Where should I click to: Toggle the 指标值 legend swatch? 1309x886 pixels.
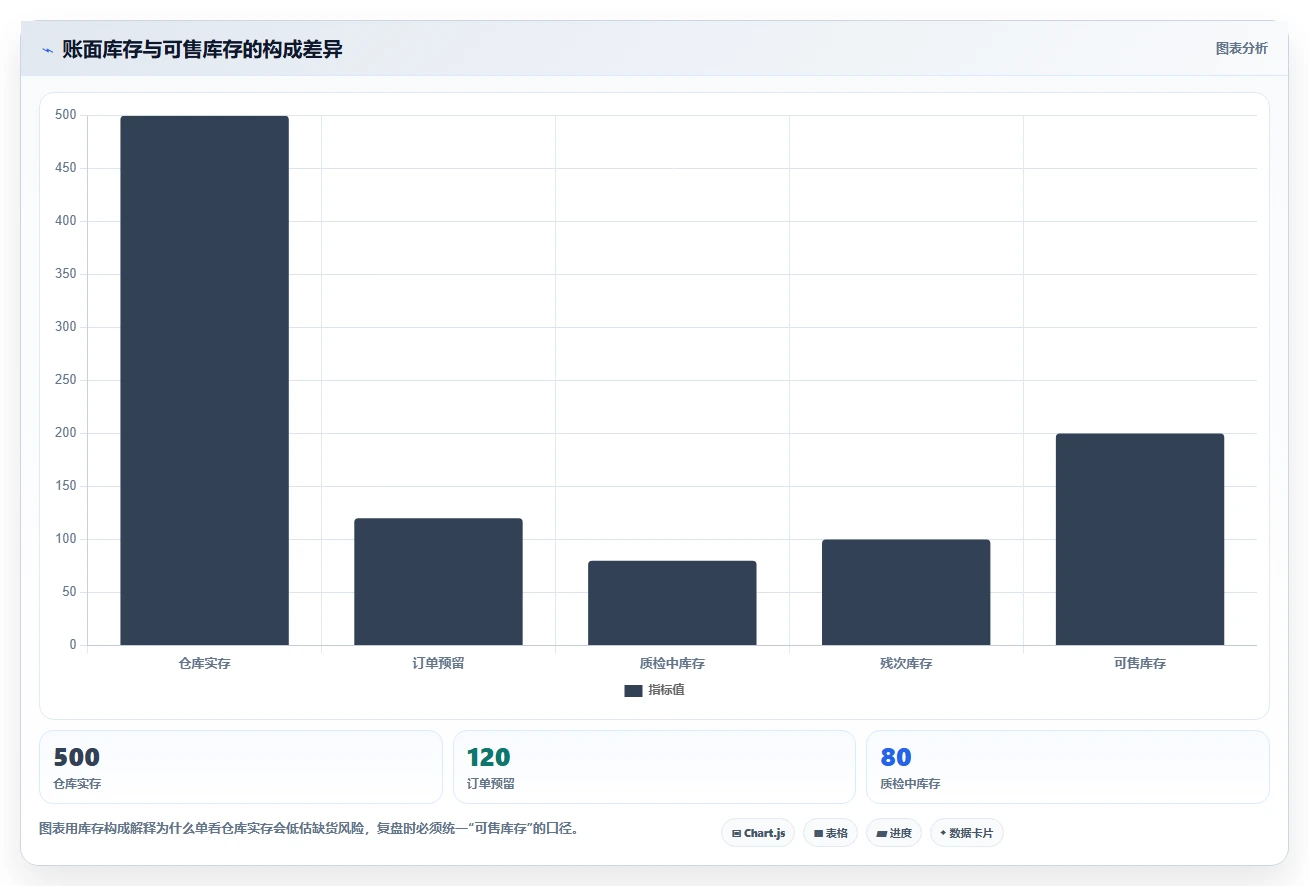coord(633,691)
